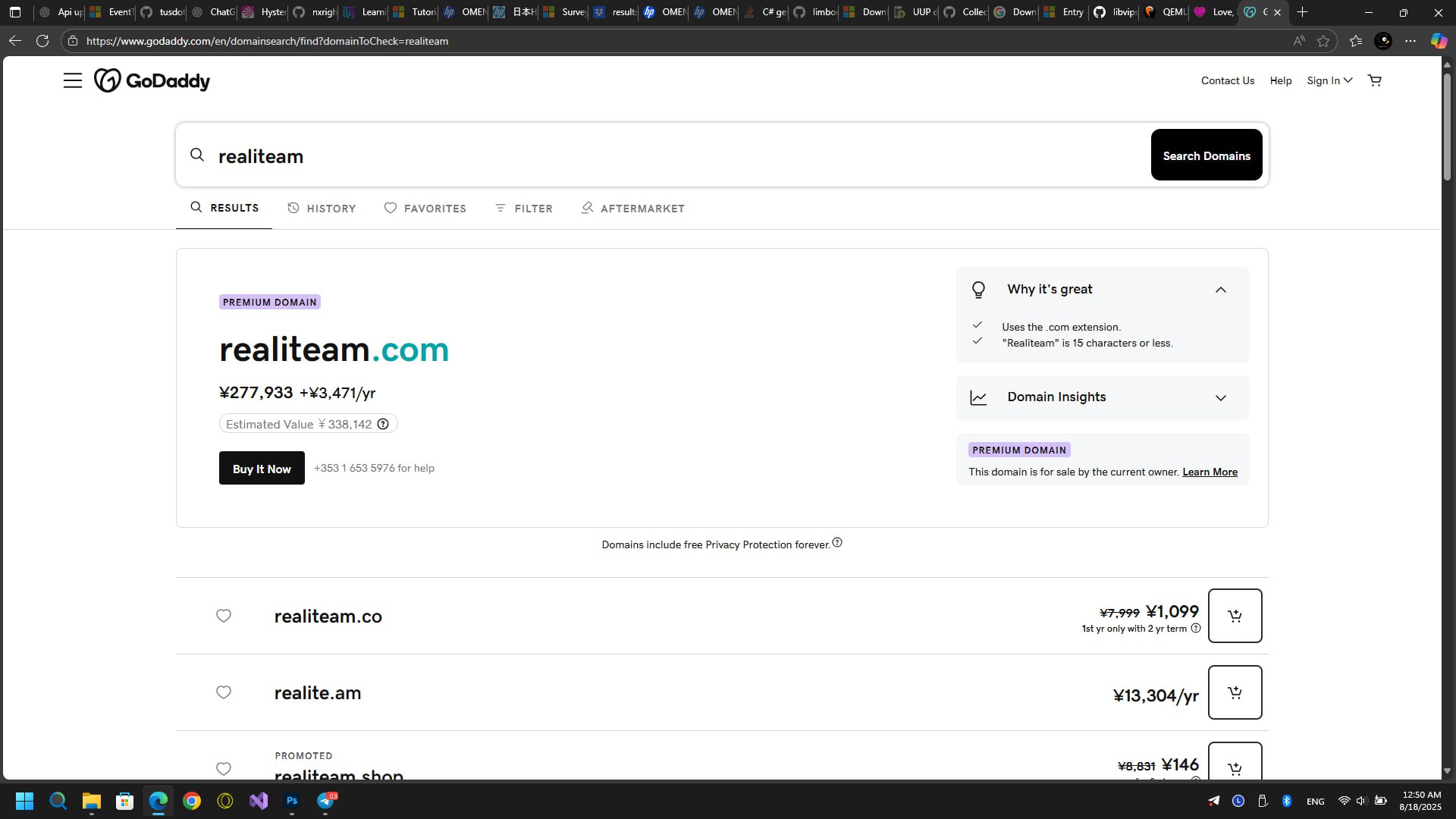Click Estimated Value help icon

tap(383, 424)
